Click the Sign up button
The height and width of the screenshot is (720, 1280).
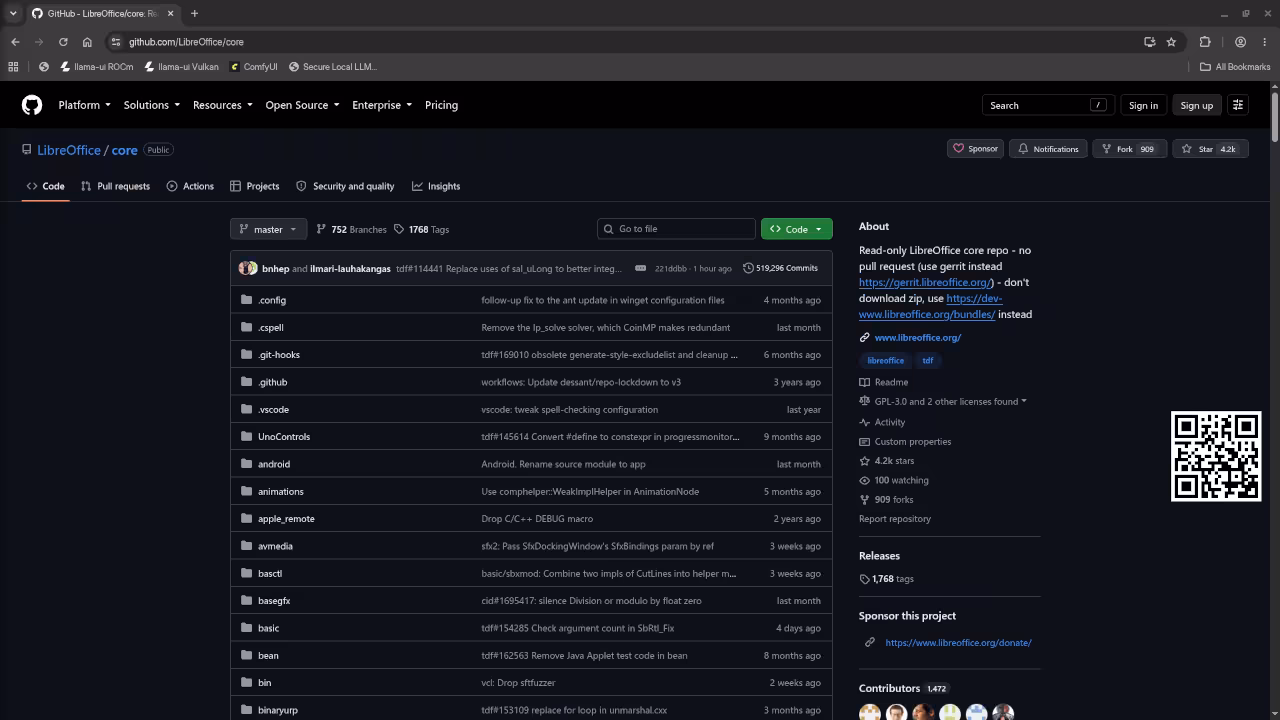1196,105
